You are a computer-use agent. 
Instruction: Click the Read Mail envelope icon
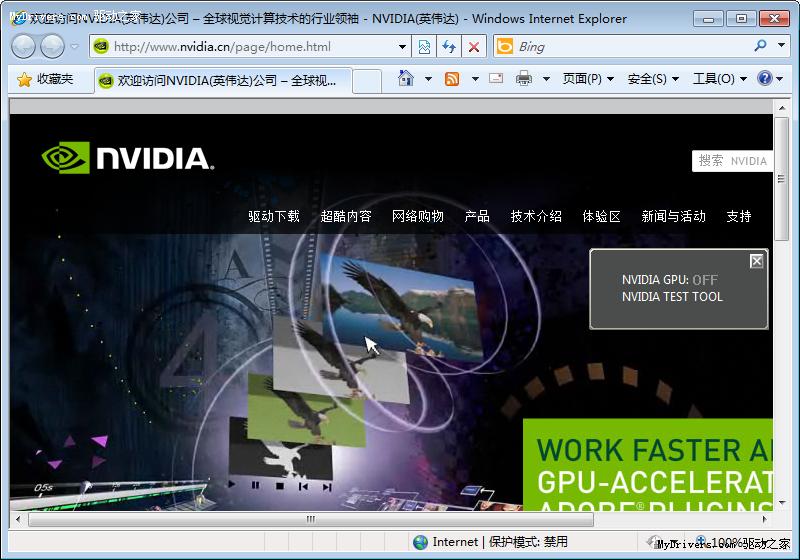point(496,79)
